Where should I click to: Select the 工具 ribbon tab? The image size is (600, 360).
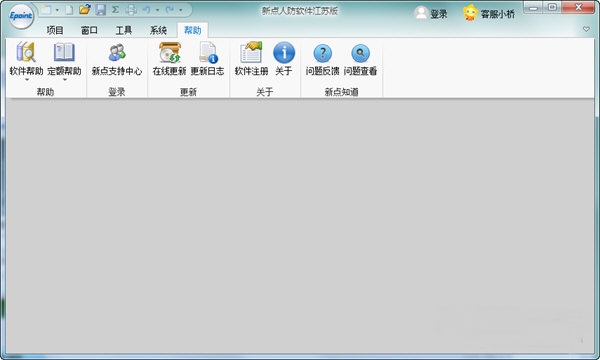[x=124, y=30]
